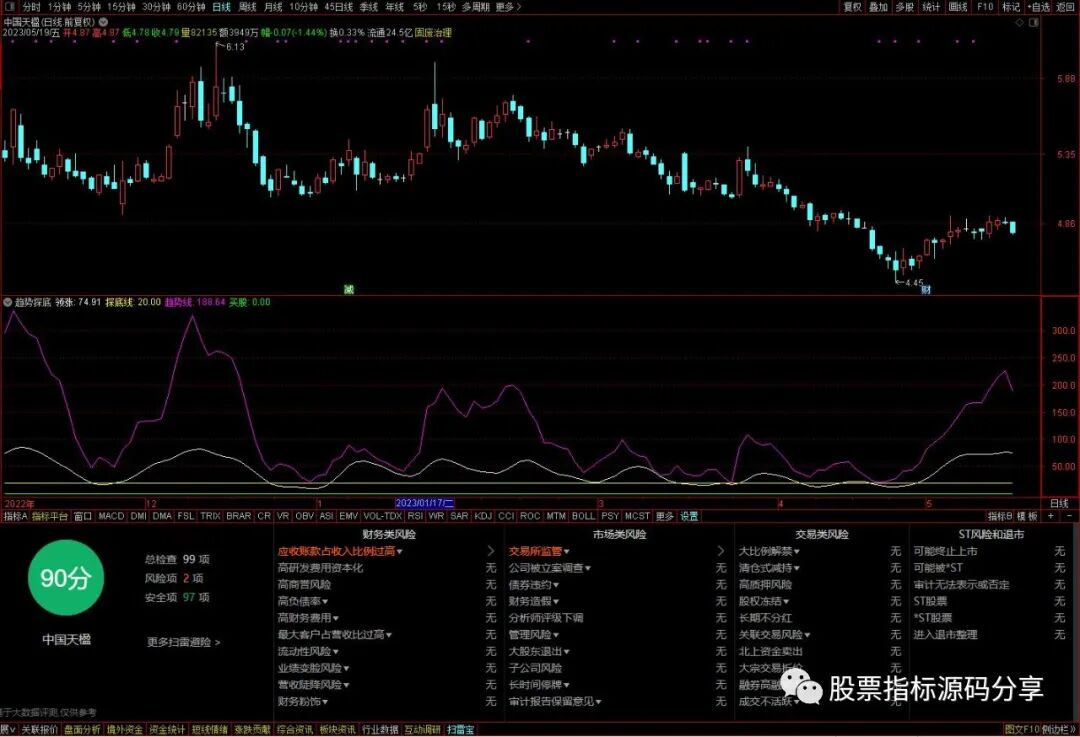Expand the 交易所监管 risk item
This screenshot has height=737, width=1080.
(x=539, y=551)
